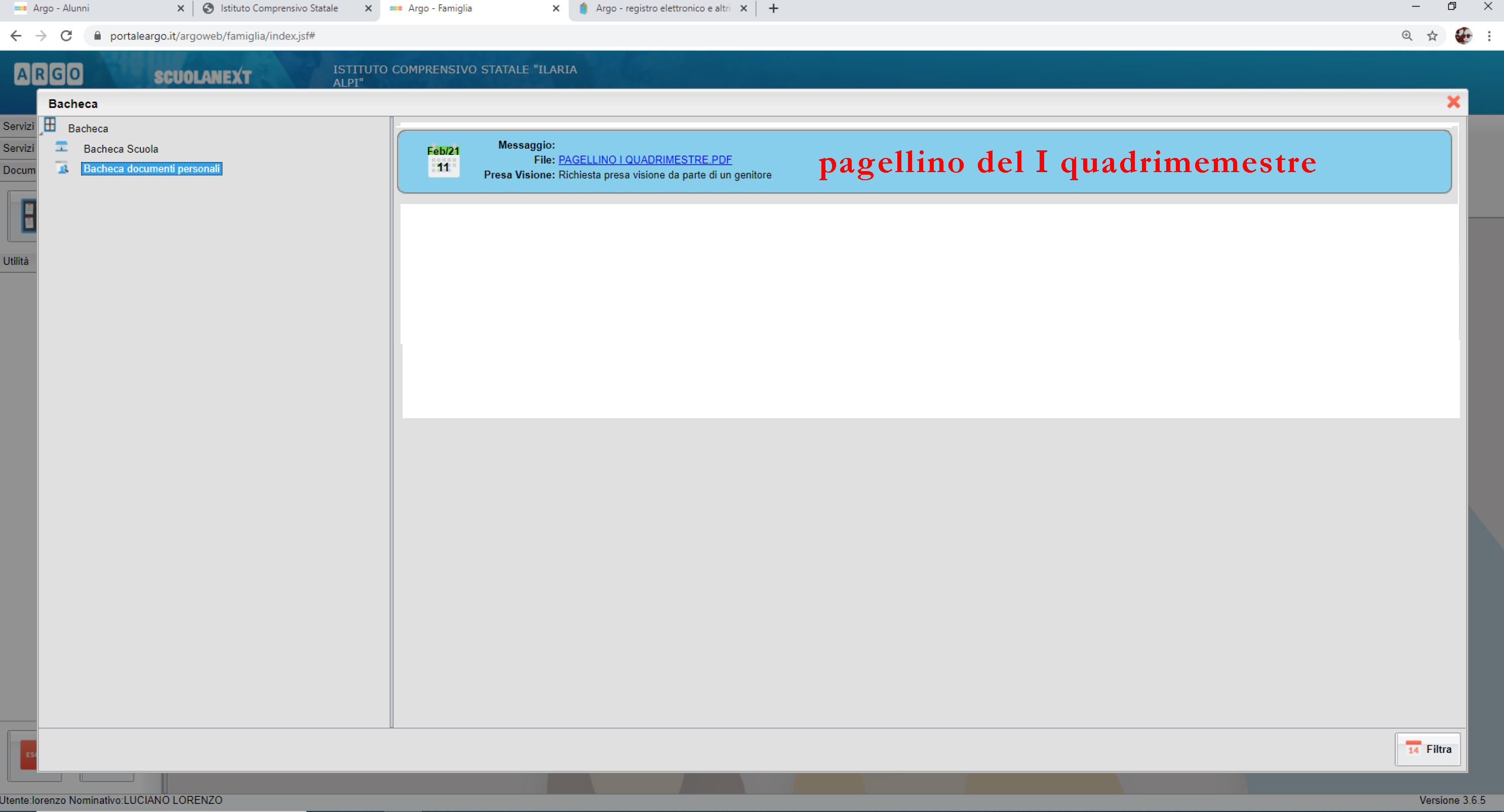Screen dimensions: 1504x812
Task: Bookmark page using the star icon
Action: 1432,35
